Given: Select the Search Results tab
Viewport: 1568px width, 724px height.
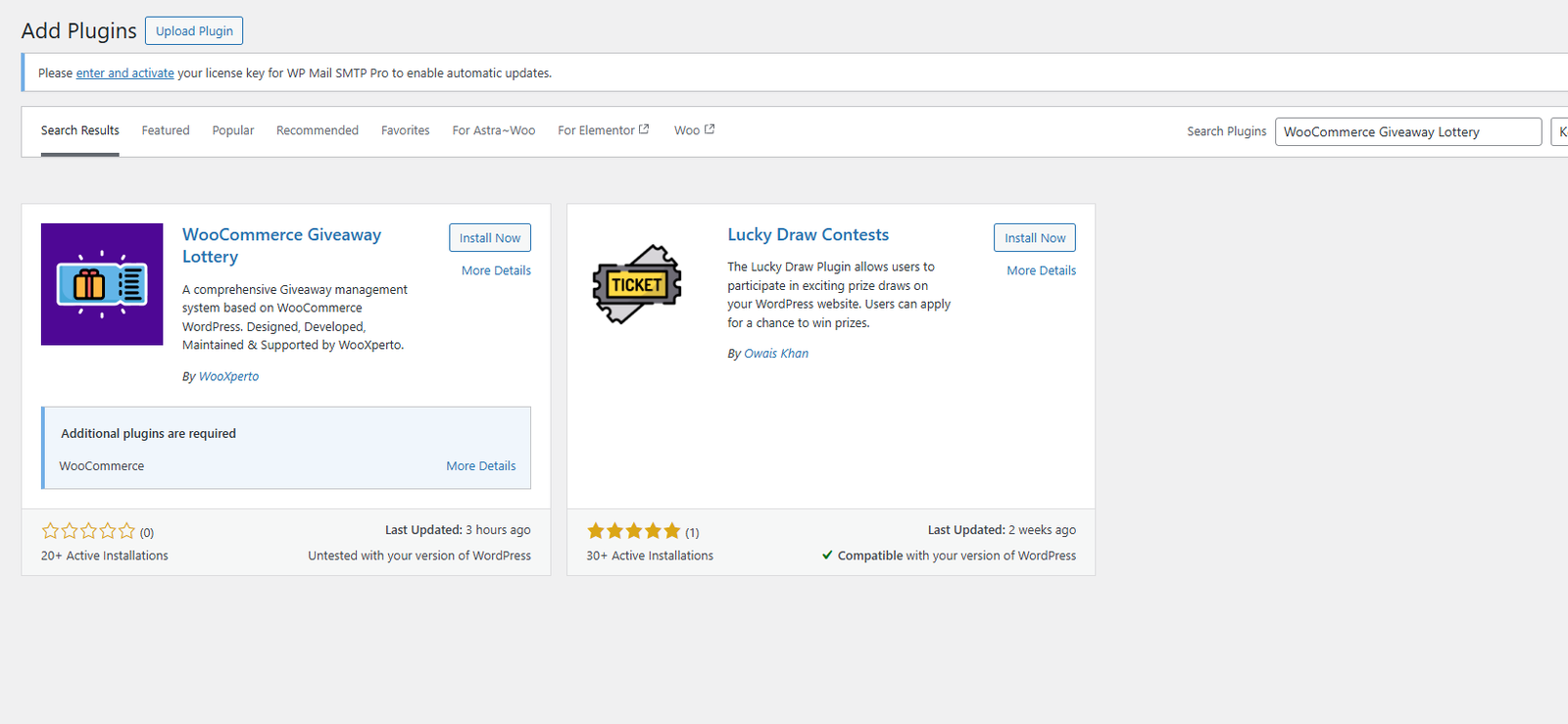Looking at the screenshot, I should pyautogui.click(x=80, y=130).
